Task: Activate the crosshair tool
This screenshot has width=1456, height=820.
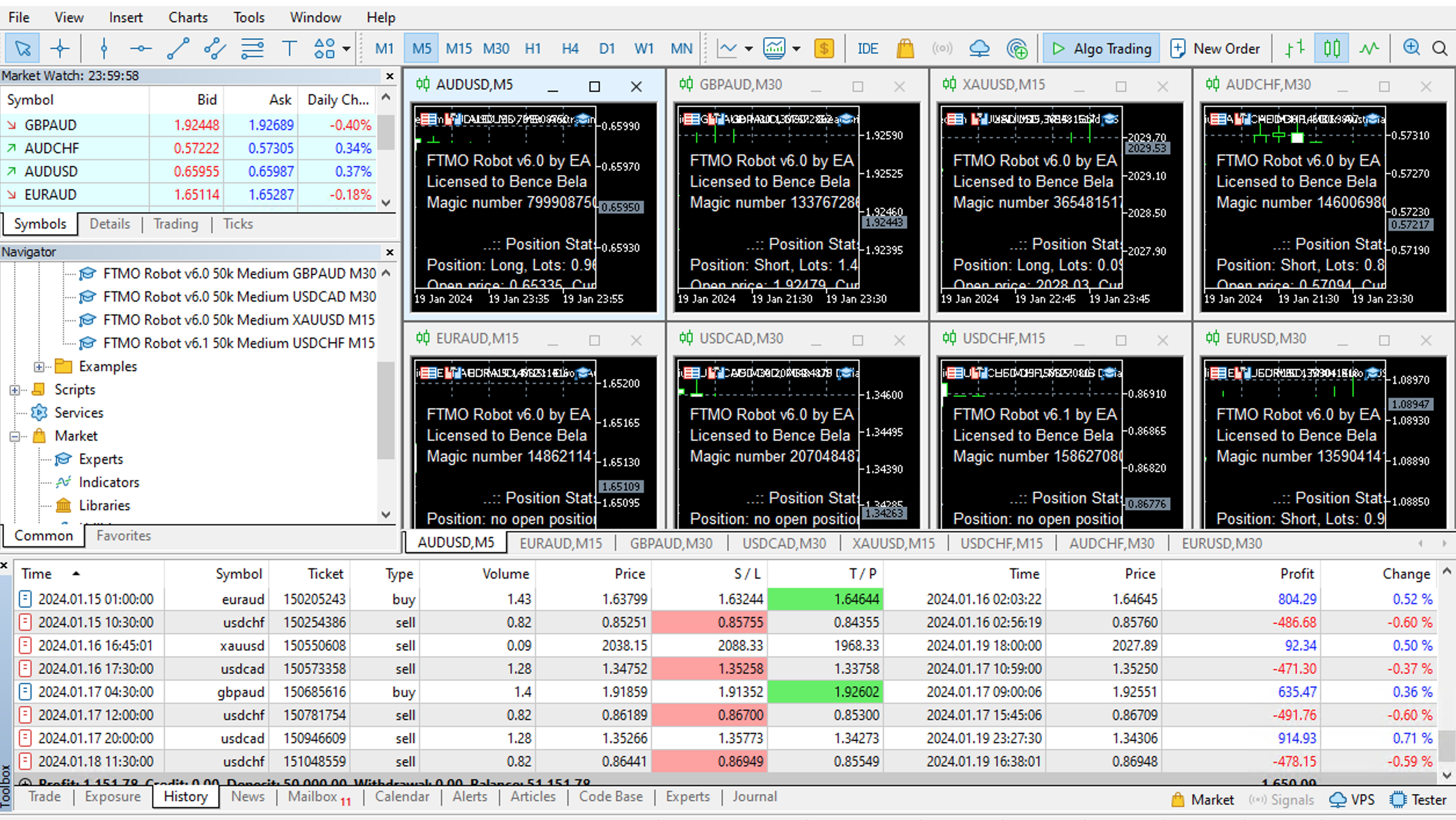Action: coord(60,49)
